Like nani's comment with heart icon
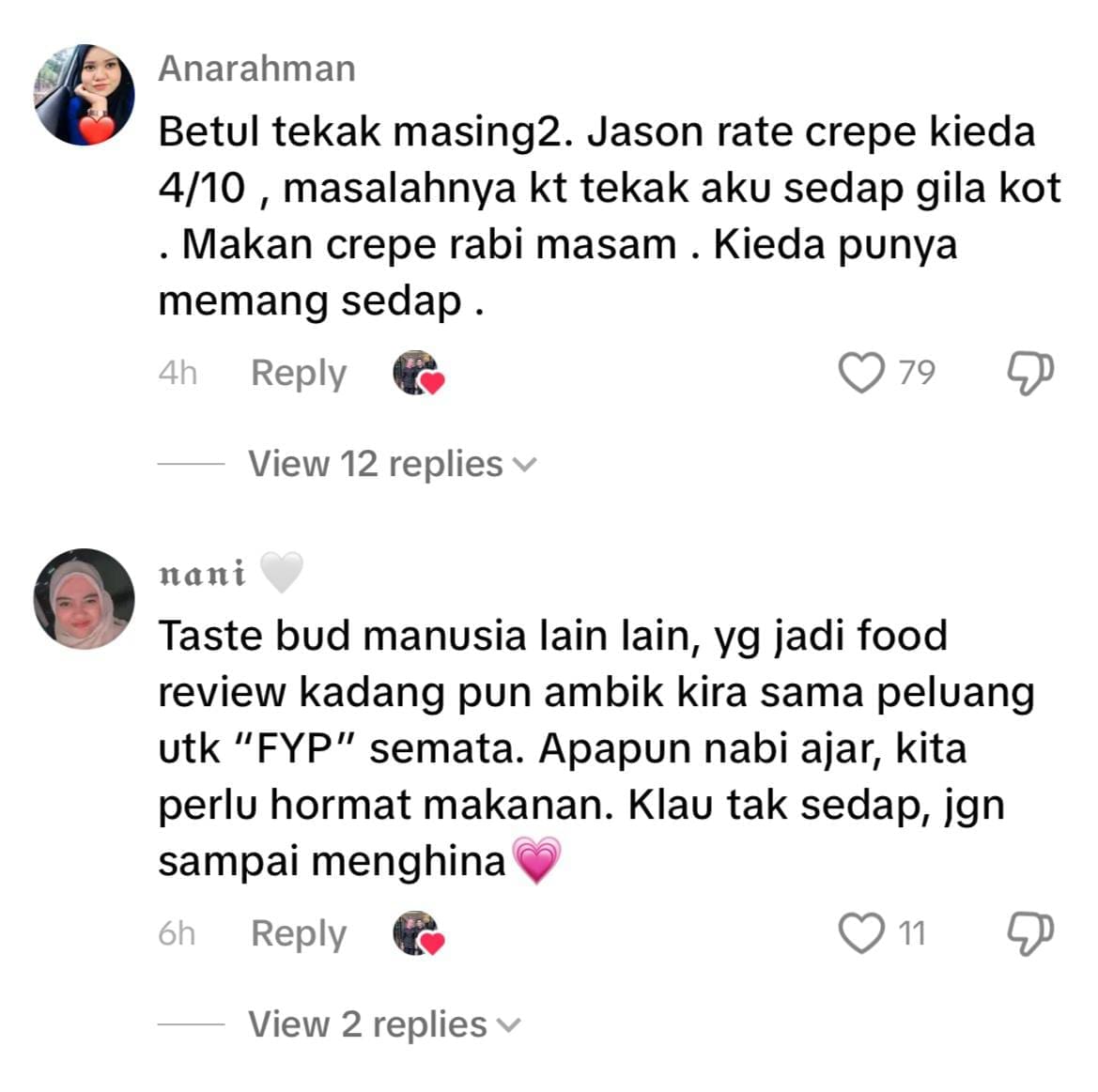This screenshot has height=1092, width=1098. (861, 933)
